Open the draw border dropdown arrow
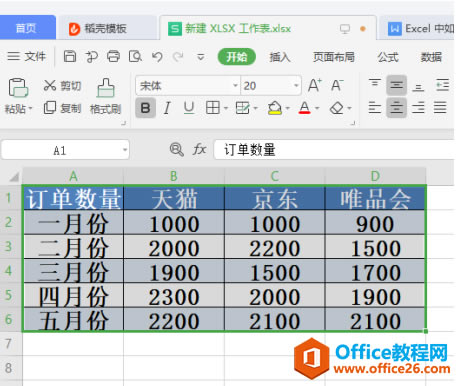This screenshot has height=386, width=457. tap(256, 108)
